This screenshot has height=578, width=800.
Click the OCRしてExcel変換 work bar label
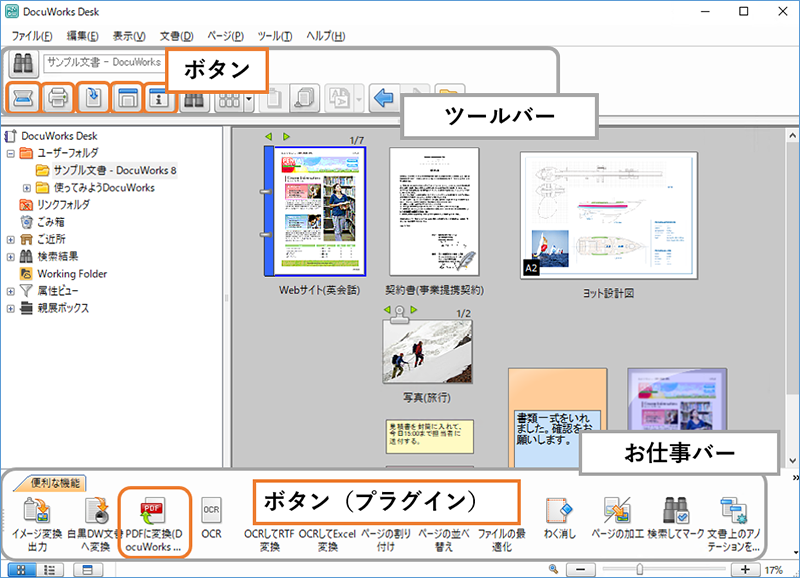(x=328, y=540)
